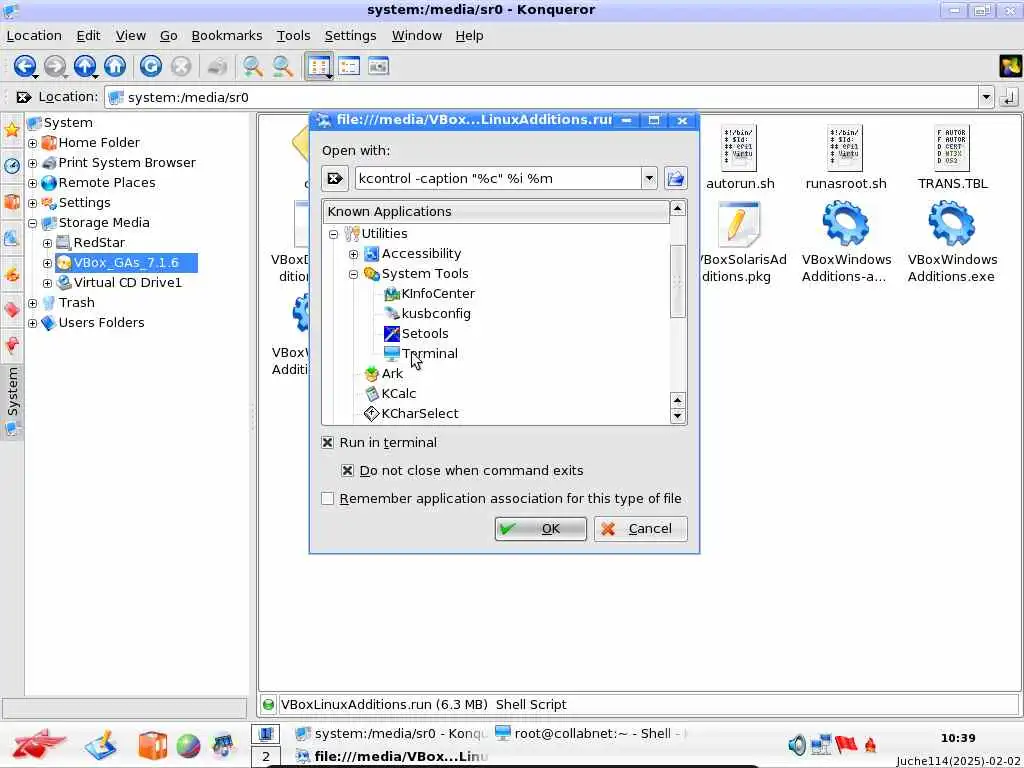The image size is (1024, 768).
Task: Open the Settings menu
Action: click(x=350, y=36)
